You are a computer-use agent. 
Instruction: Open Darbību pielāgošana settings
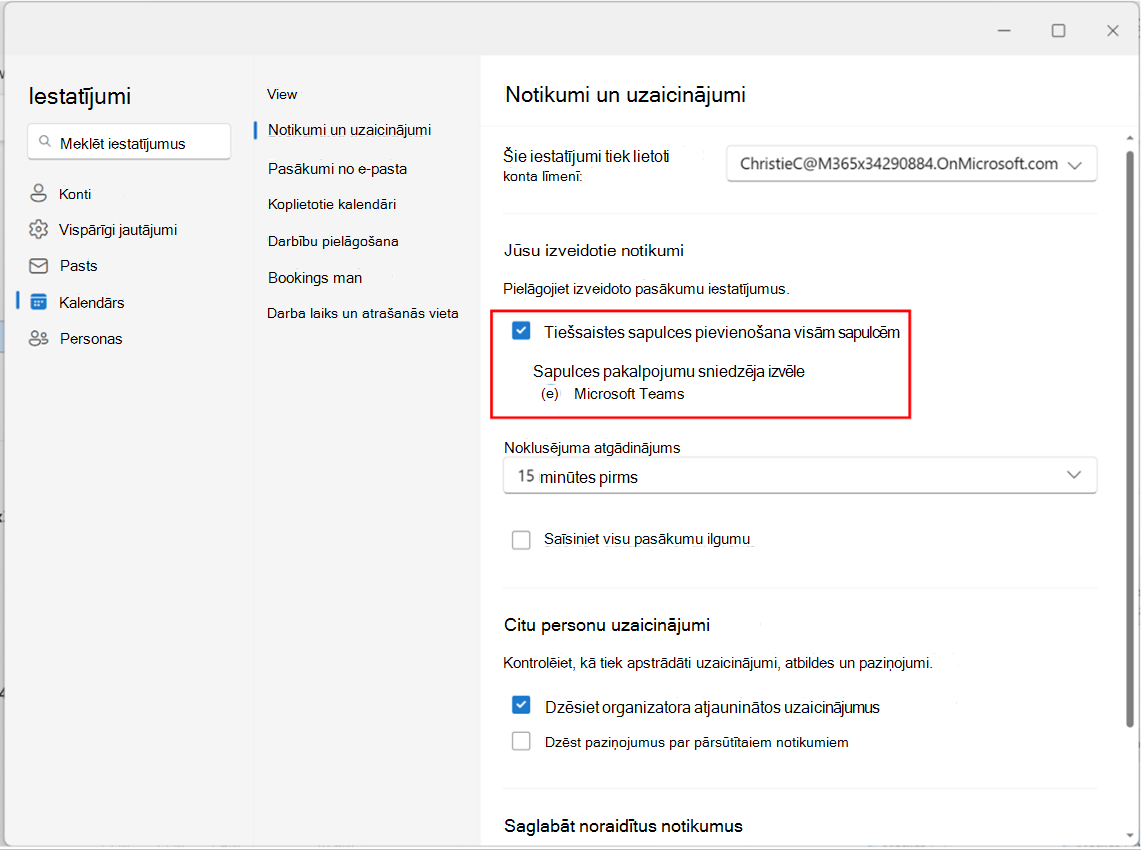tap(333, 242)
